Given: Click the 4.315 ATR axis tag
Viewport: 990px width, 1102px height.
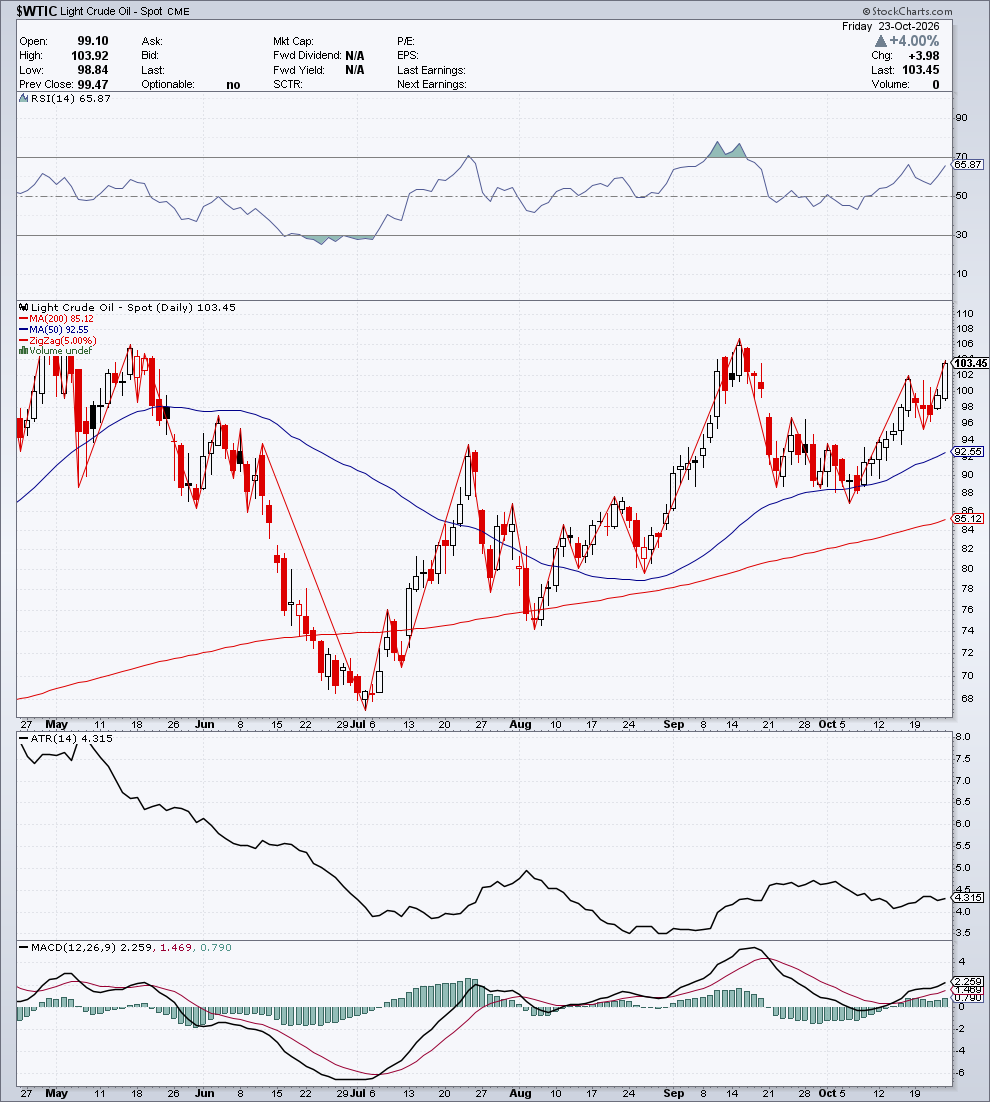Looking at the screenshot, I should (968, 897).
